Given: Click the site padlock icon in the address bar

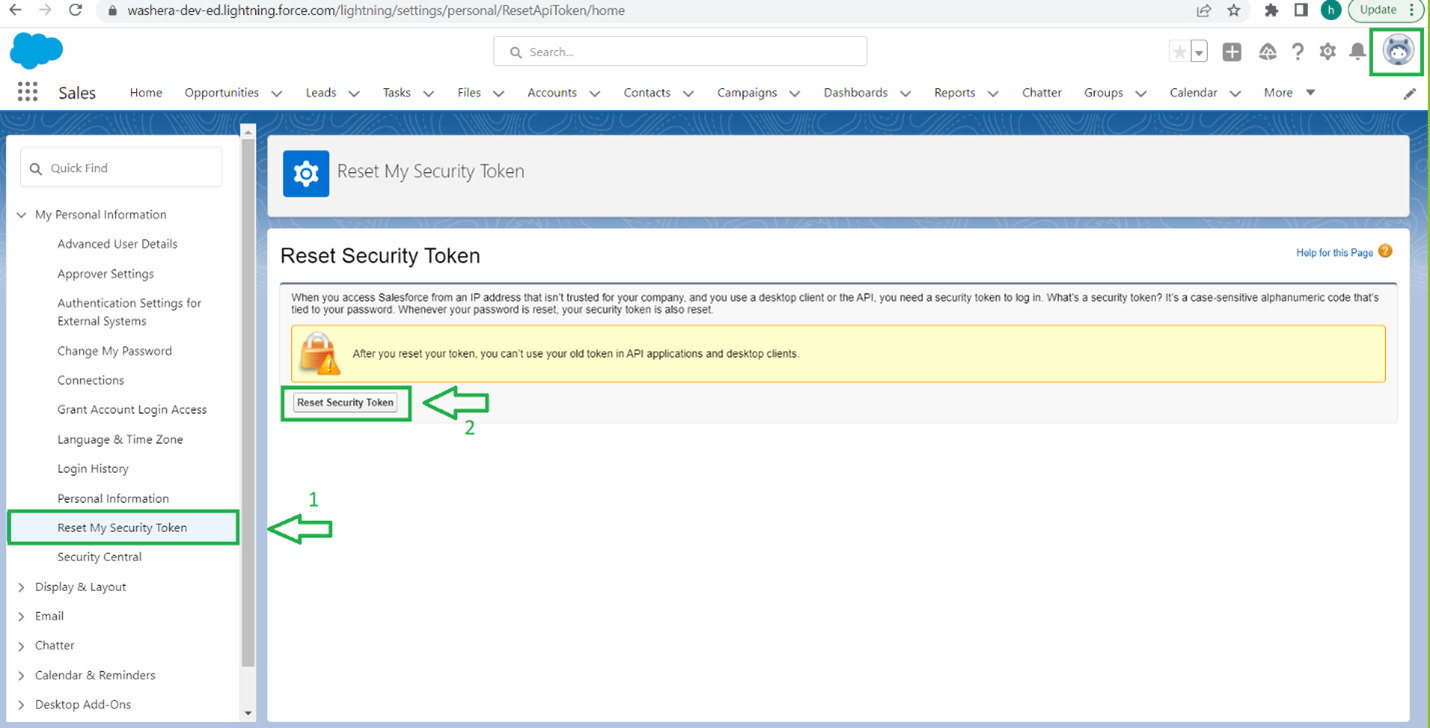Looking at the screenshot, I should coord(111,11).
